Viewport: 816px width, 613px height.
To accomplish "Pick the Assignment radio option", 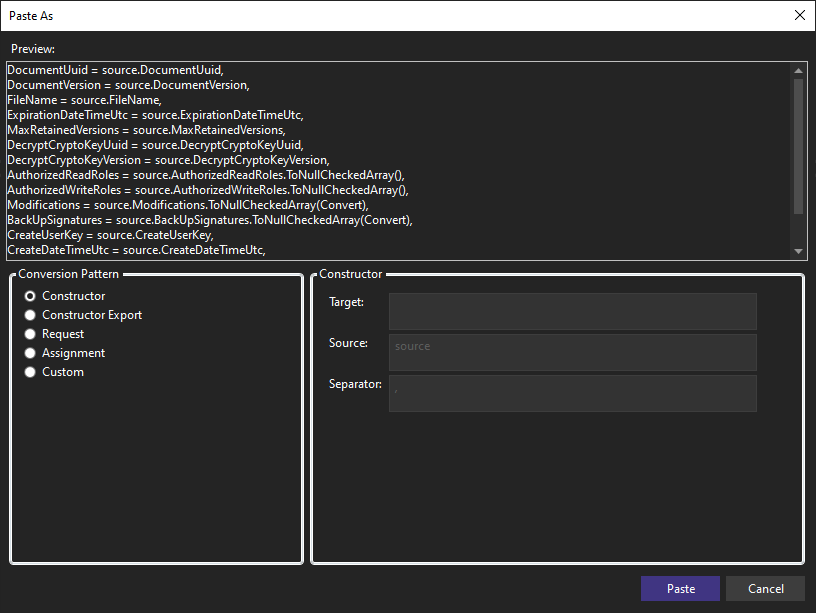I will click(31, 353).
